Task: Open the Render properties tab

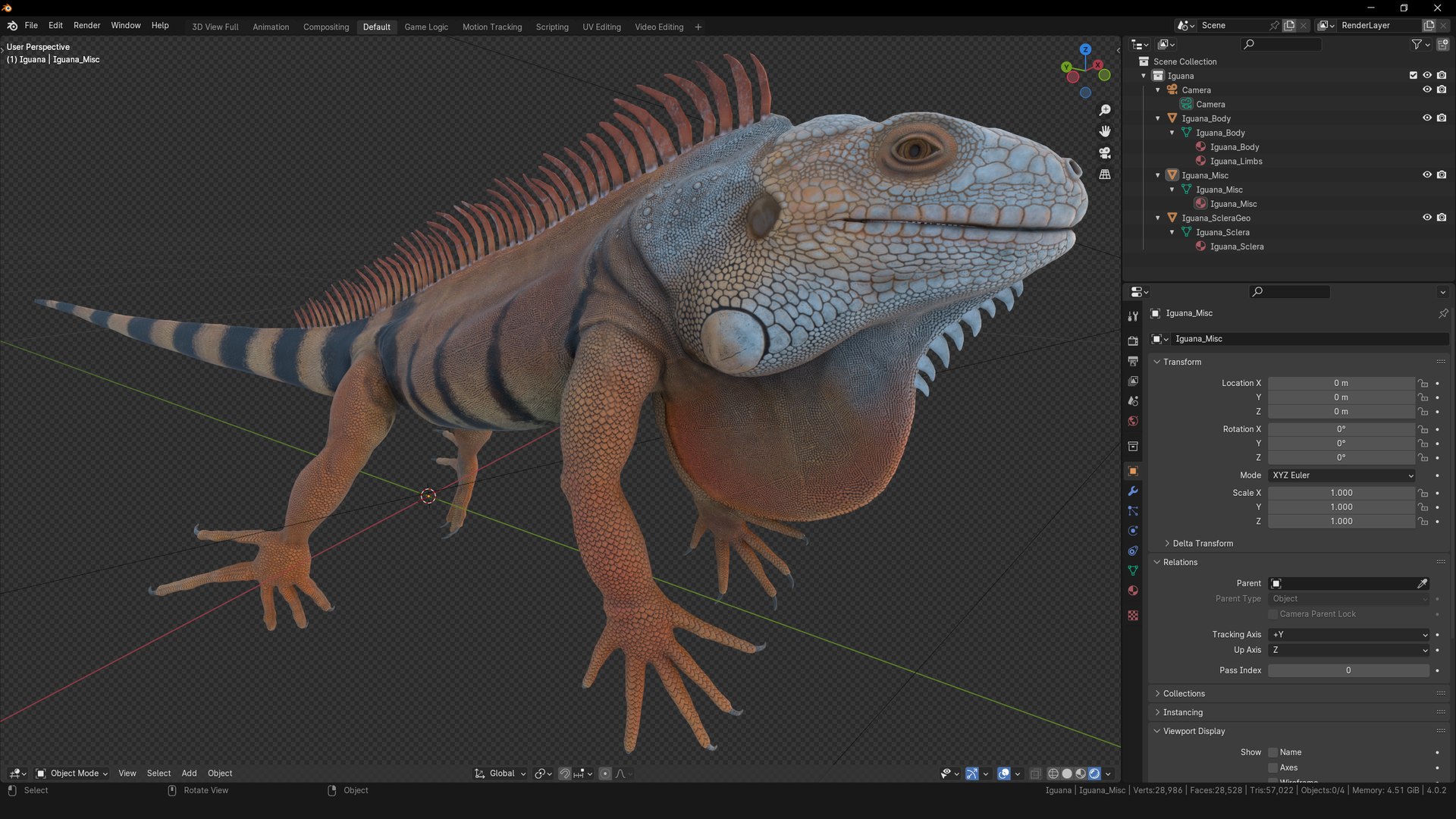Action: 1133,340
